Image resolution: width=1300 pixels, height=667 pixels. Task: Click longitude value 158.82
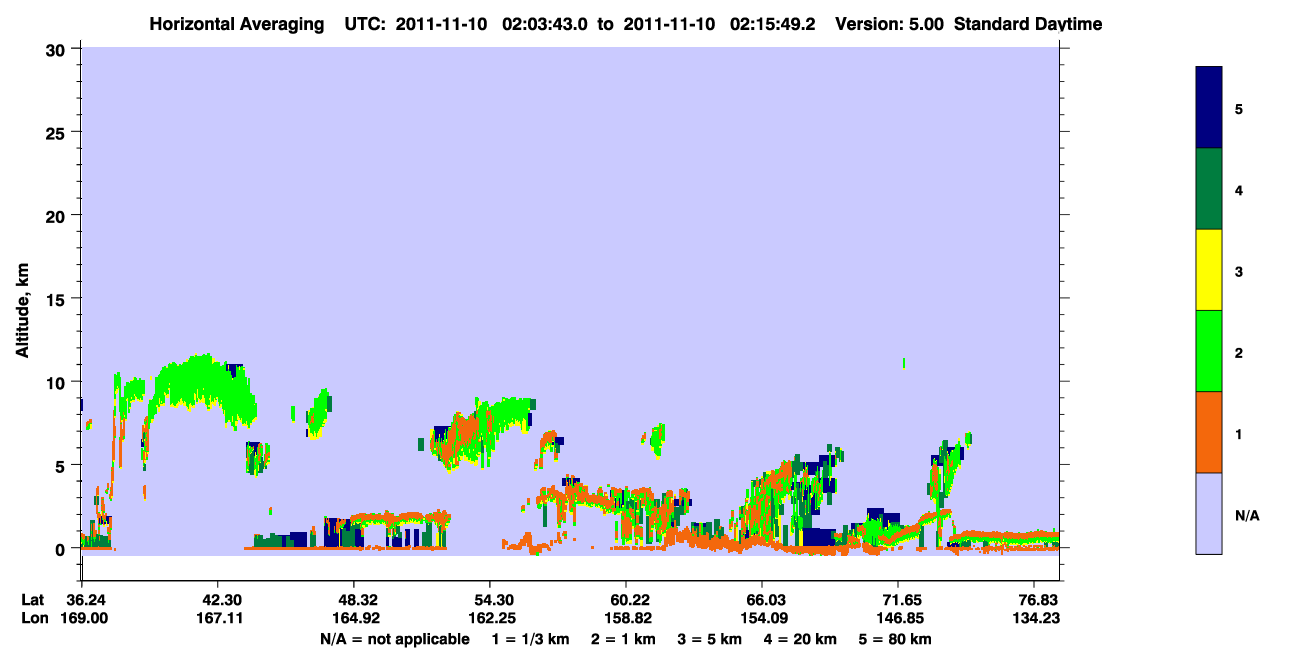pyautogui.click(x=626, y=619)
